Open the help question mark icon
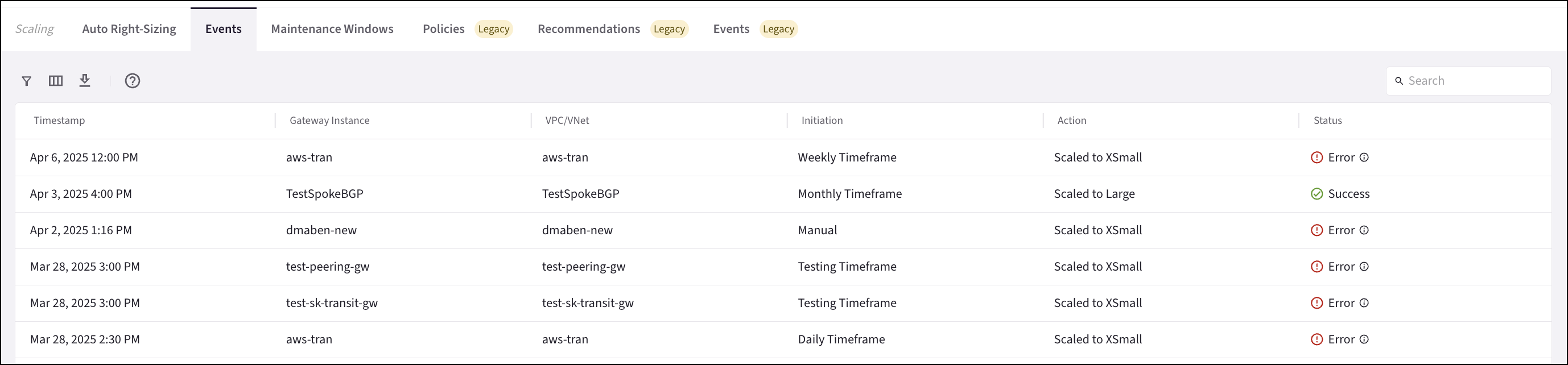Image resolution: width=1568 pixels, height=365 pixels. click(132, 81)
